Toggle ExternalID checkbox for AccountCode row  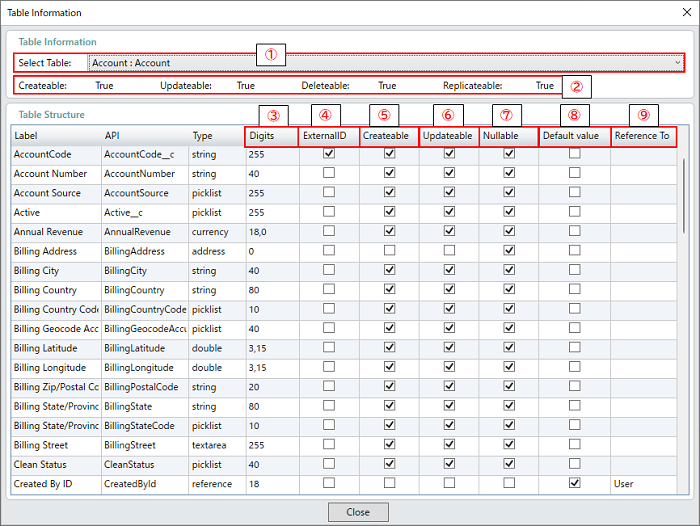pyautogui.click(x=329, y=154)
